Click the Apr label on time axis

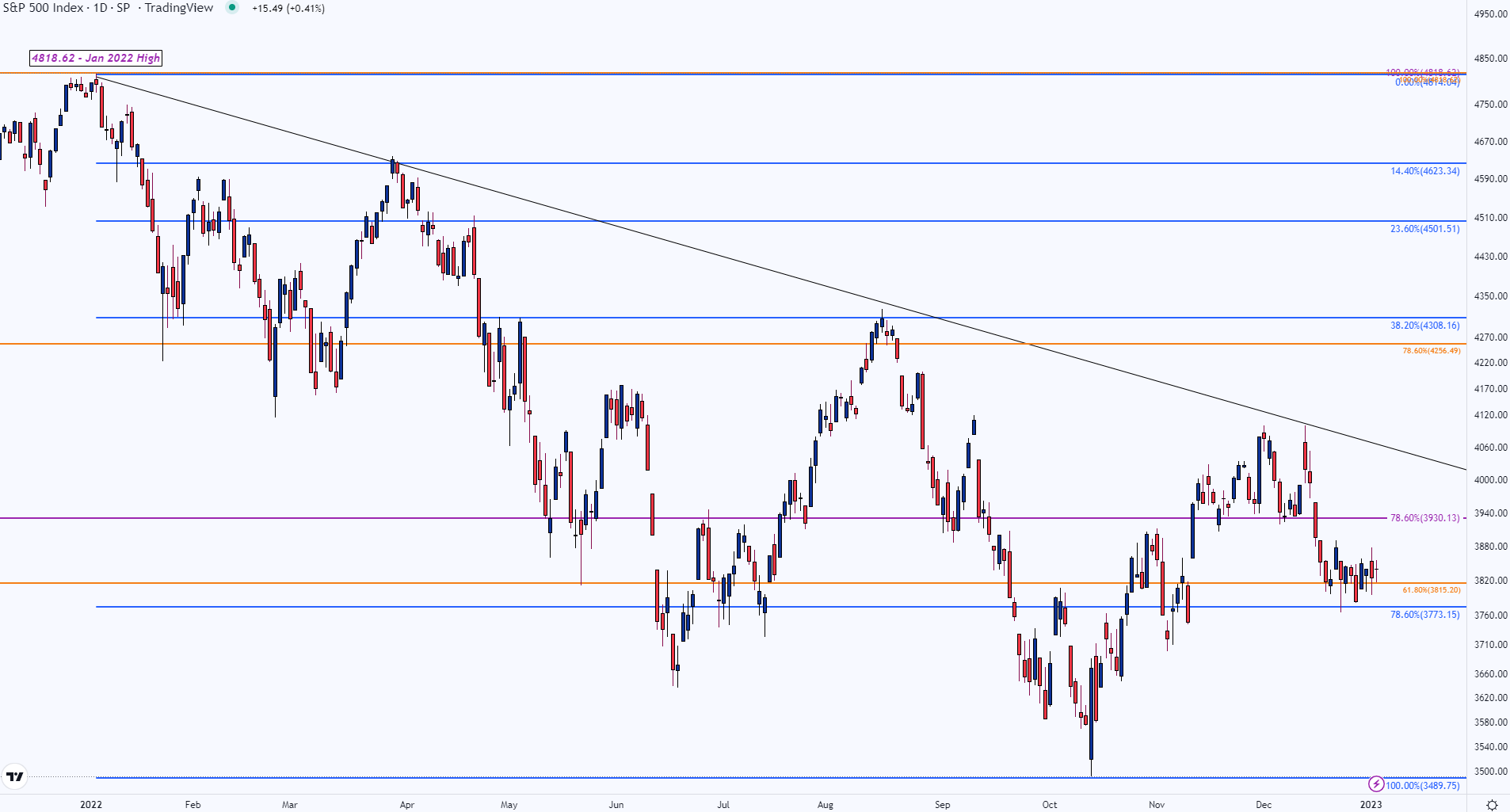[407, 805]
